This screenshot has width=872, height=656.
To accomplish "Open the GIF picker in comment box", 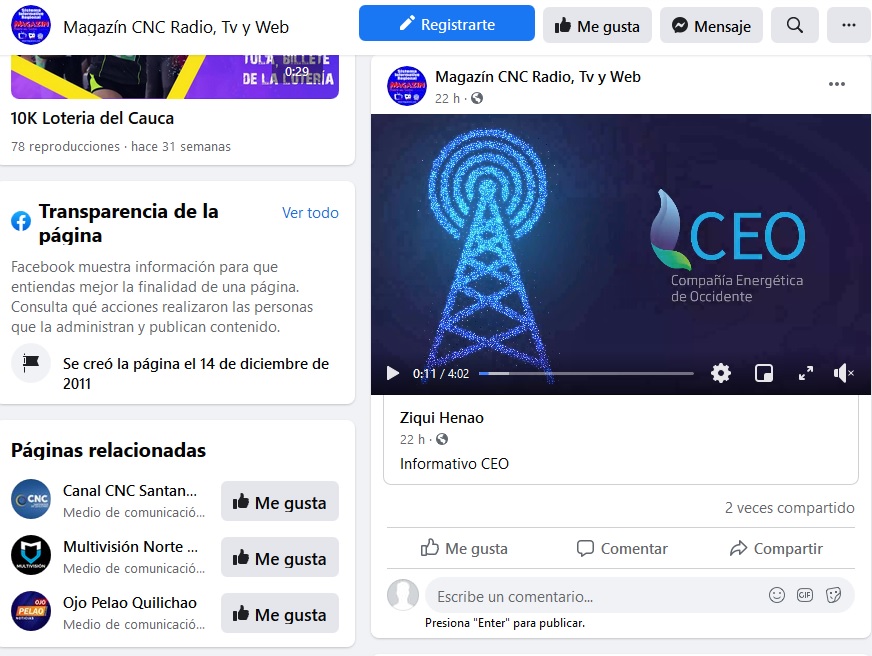I will pos(805,595).
